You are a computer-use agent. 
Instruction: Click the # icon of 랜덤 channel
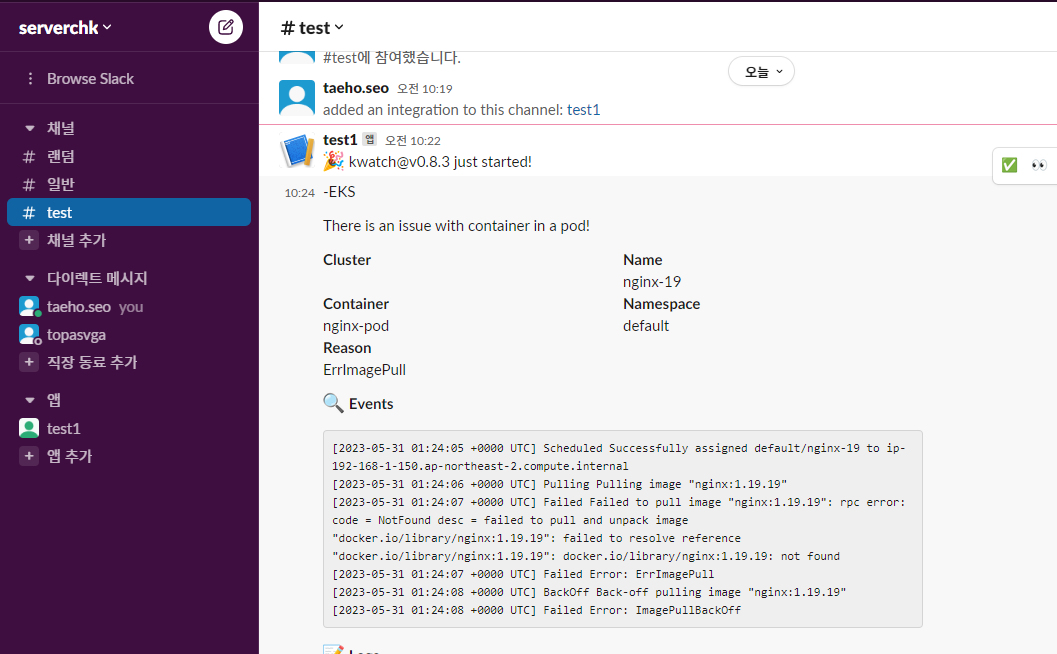(29, 156)
